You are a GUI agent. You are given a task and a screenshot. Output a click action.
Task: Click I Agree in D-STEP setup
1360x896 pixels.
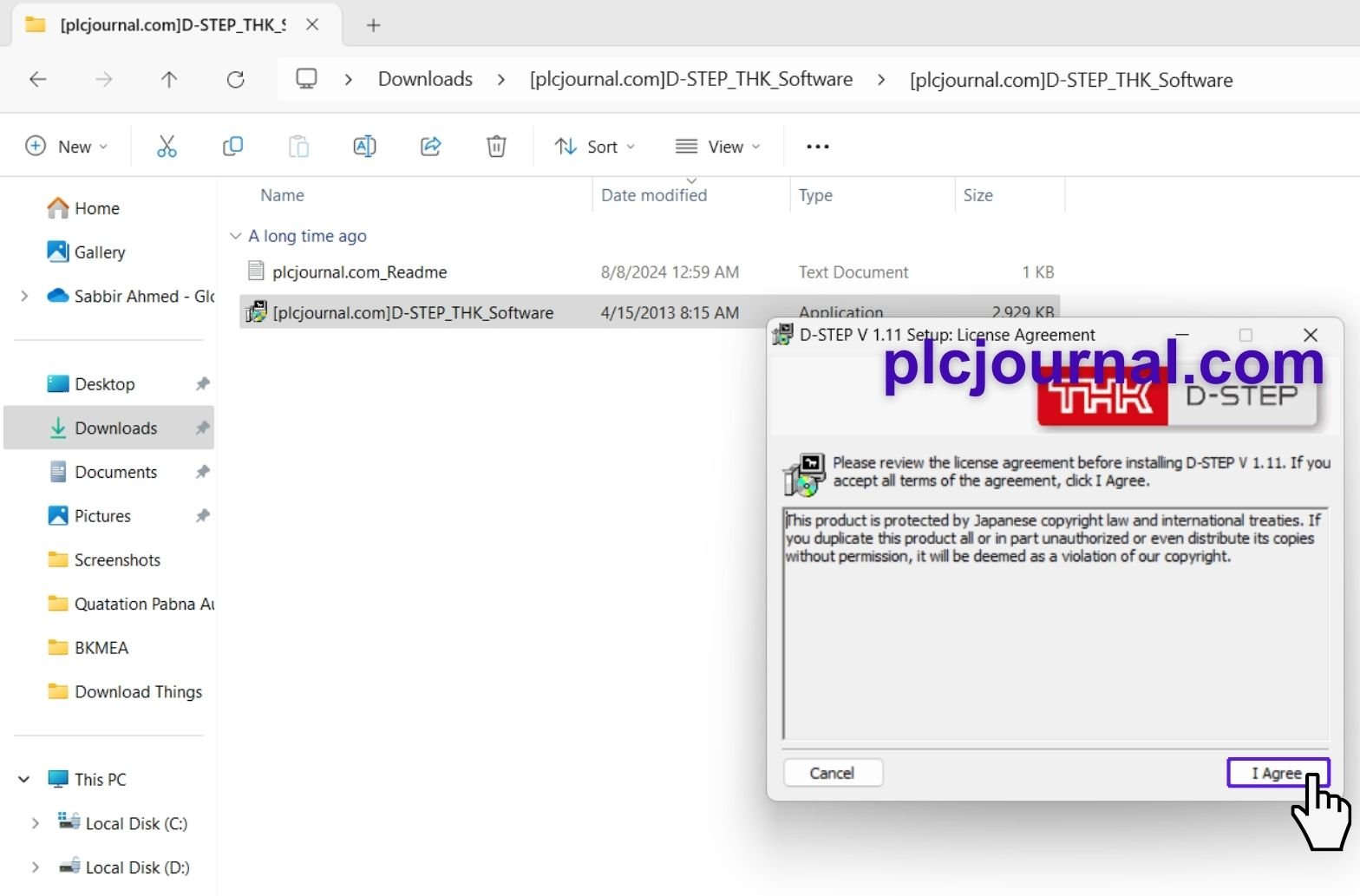coord(1278,773)
